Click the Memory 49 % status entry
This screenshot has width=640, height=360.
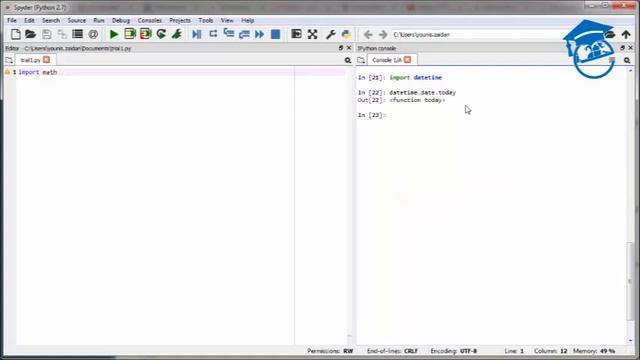click(594, 351)
